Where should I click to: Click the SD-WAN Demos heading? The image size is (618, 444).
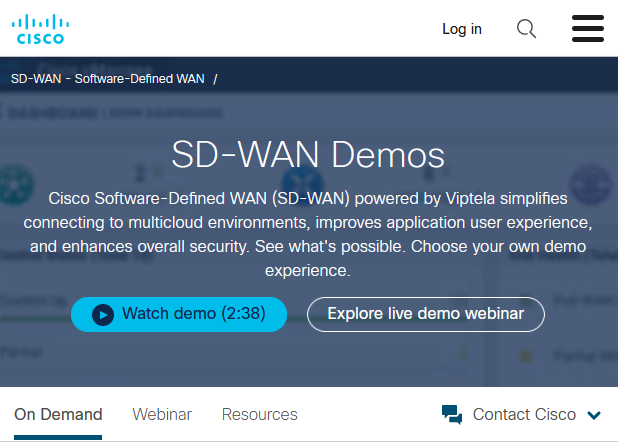pos(308,155)
